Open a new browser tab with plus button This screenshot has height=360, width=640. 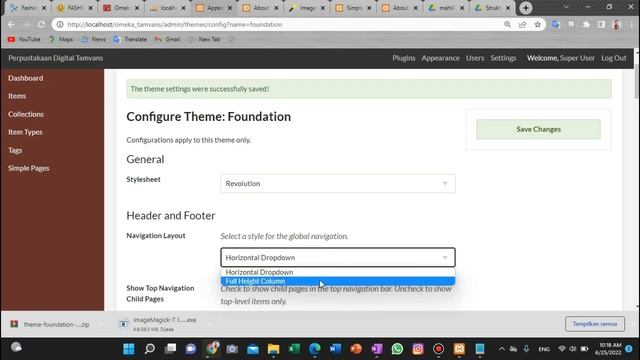point(526,8)
